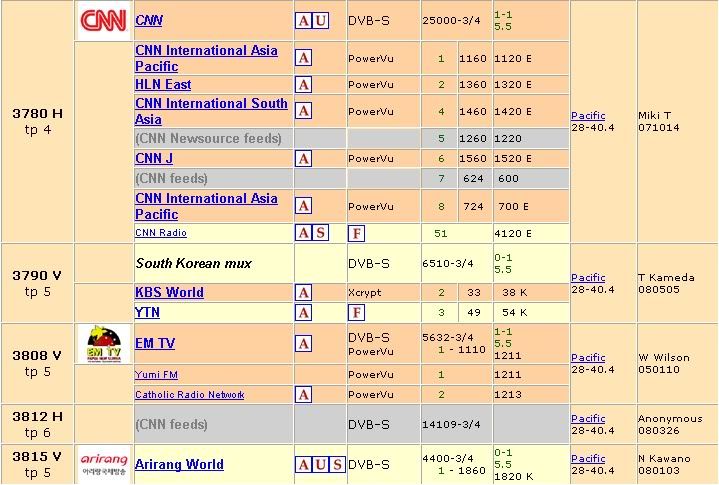
Task: Click the 1213 audio PID value
Action: [508, 394]
